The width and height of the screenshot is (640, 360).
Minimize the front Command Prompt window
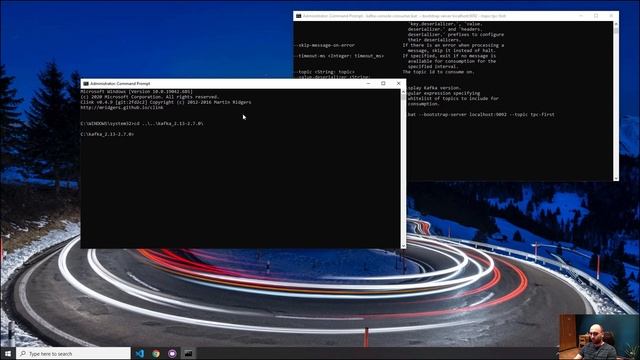click(x=368, y=83)
